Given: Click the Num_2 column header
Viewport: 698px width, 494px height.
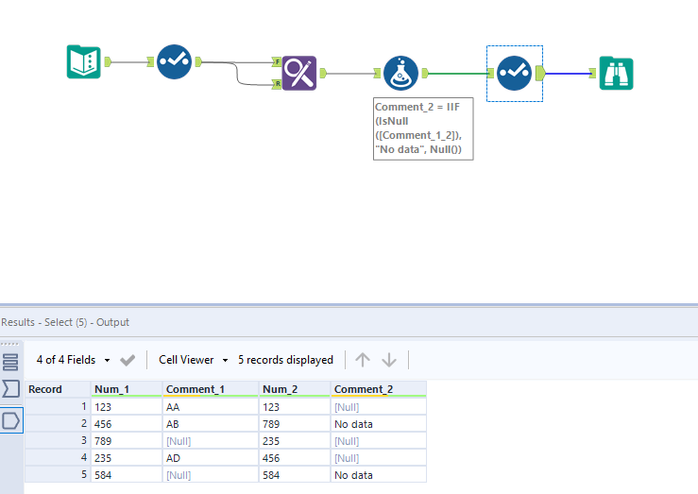Looking at the screenshot, I should pos(294,389).
